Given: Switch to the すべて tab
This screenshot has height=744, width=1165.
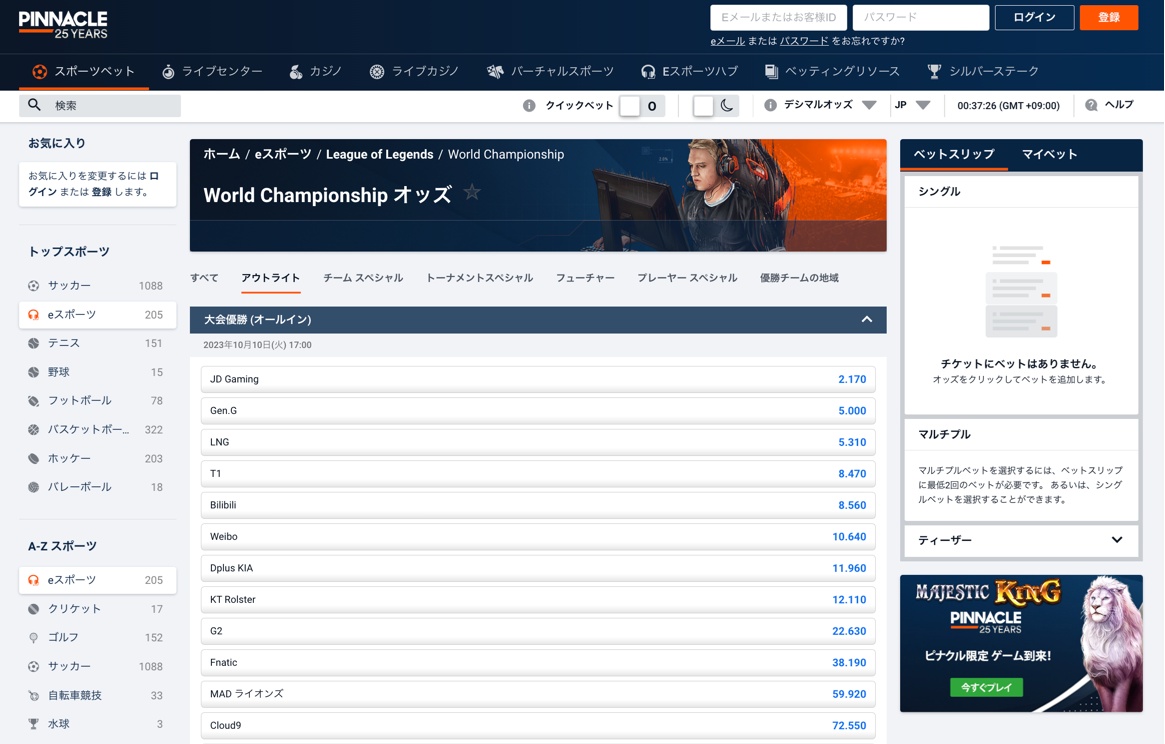Looking at the screenshot, I should click(204, 278).
